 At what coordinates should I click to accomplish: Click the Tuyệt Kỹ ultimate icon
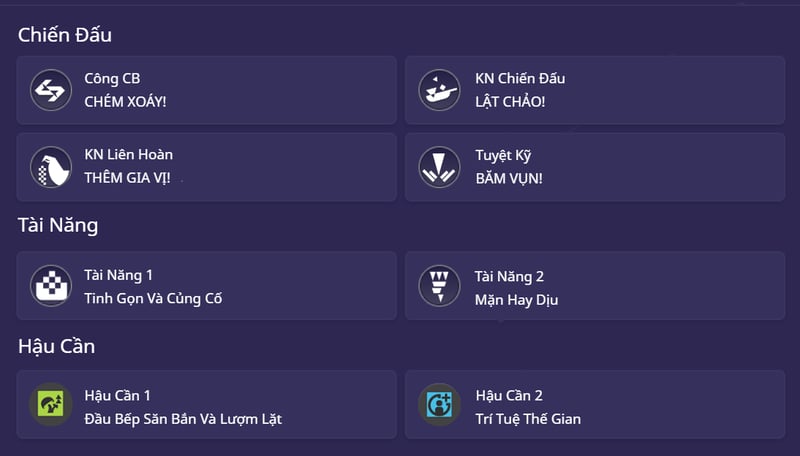coord(438,167)
